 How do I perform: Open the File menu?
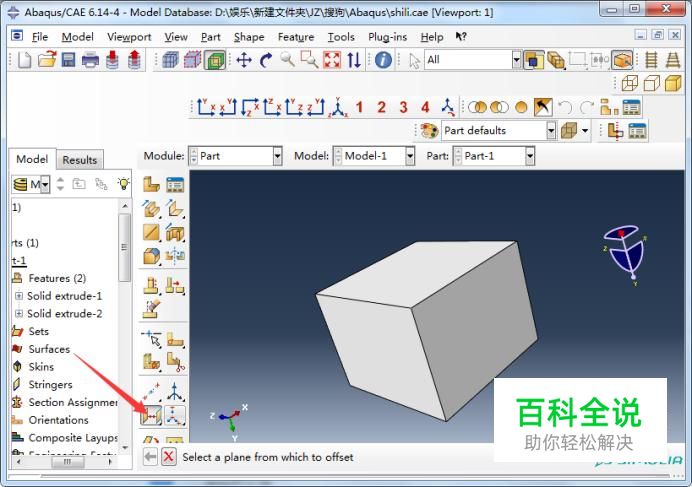point(40,37)
